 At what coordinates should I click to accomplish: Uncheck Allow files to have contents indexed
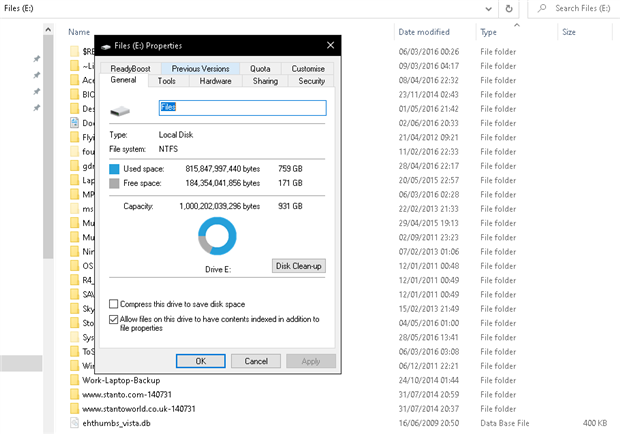click(114, 320)
